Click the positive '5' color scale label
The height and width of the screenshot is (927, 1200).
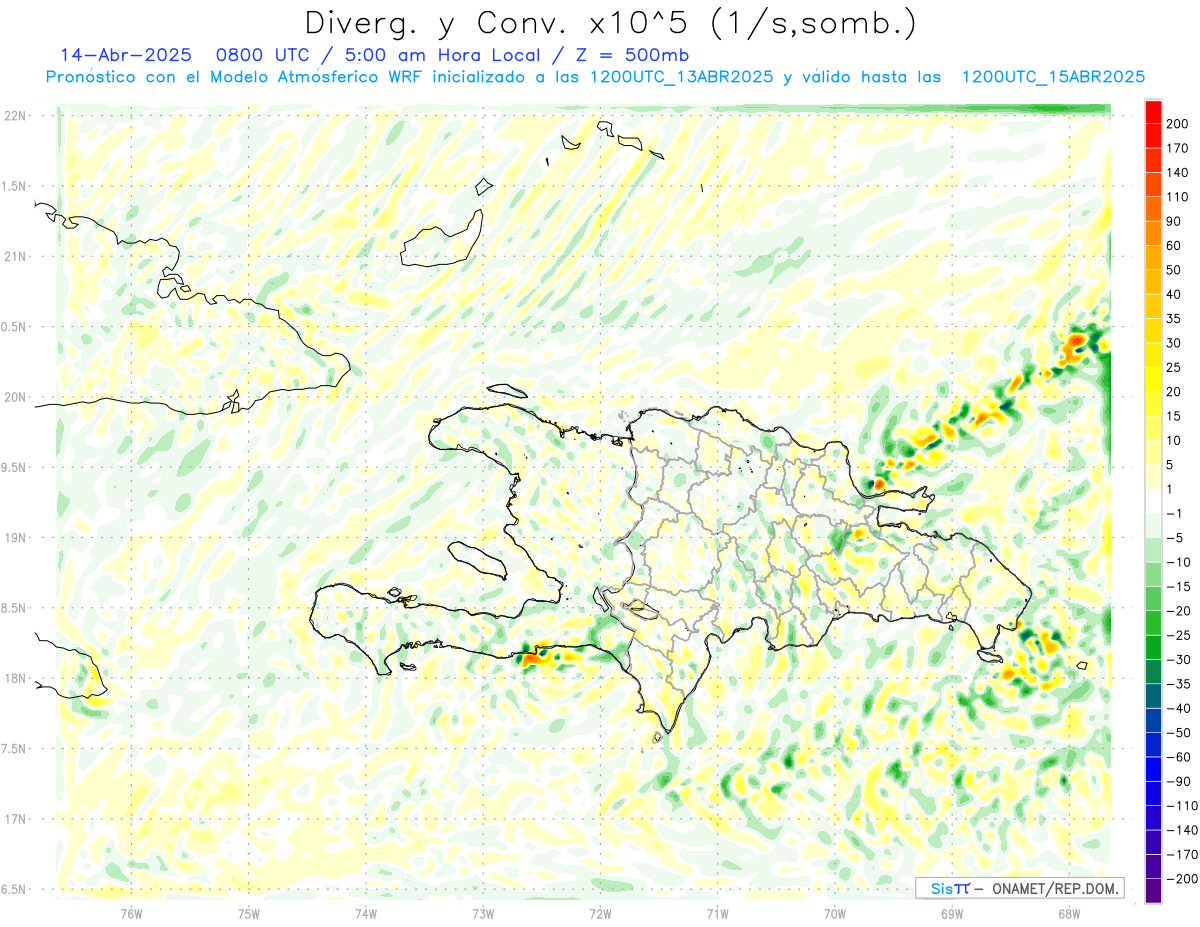tap(1170, 465)
